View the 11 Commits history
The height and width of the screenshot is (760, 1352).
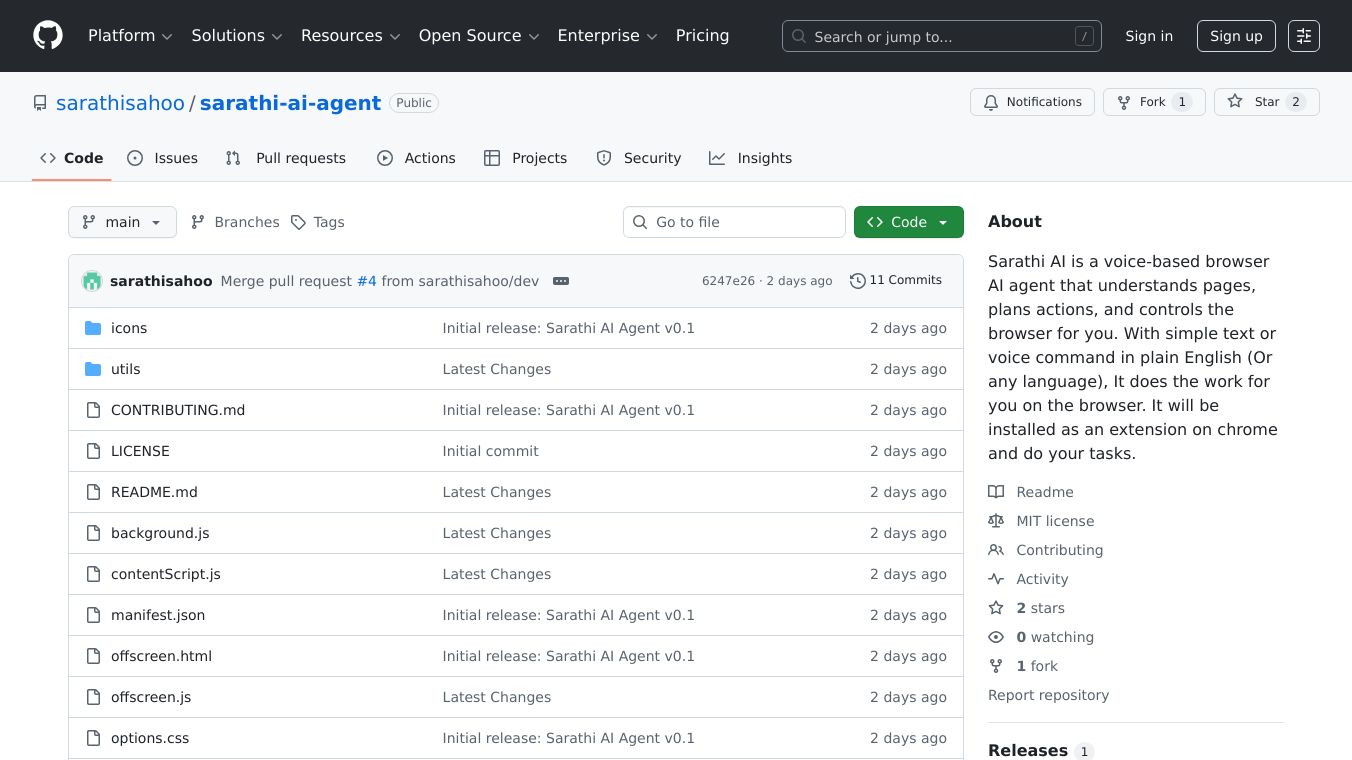[x=896, y=280]
